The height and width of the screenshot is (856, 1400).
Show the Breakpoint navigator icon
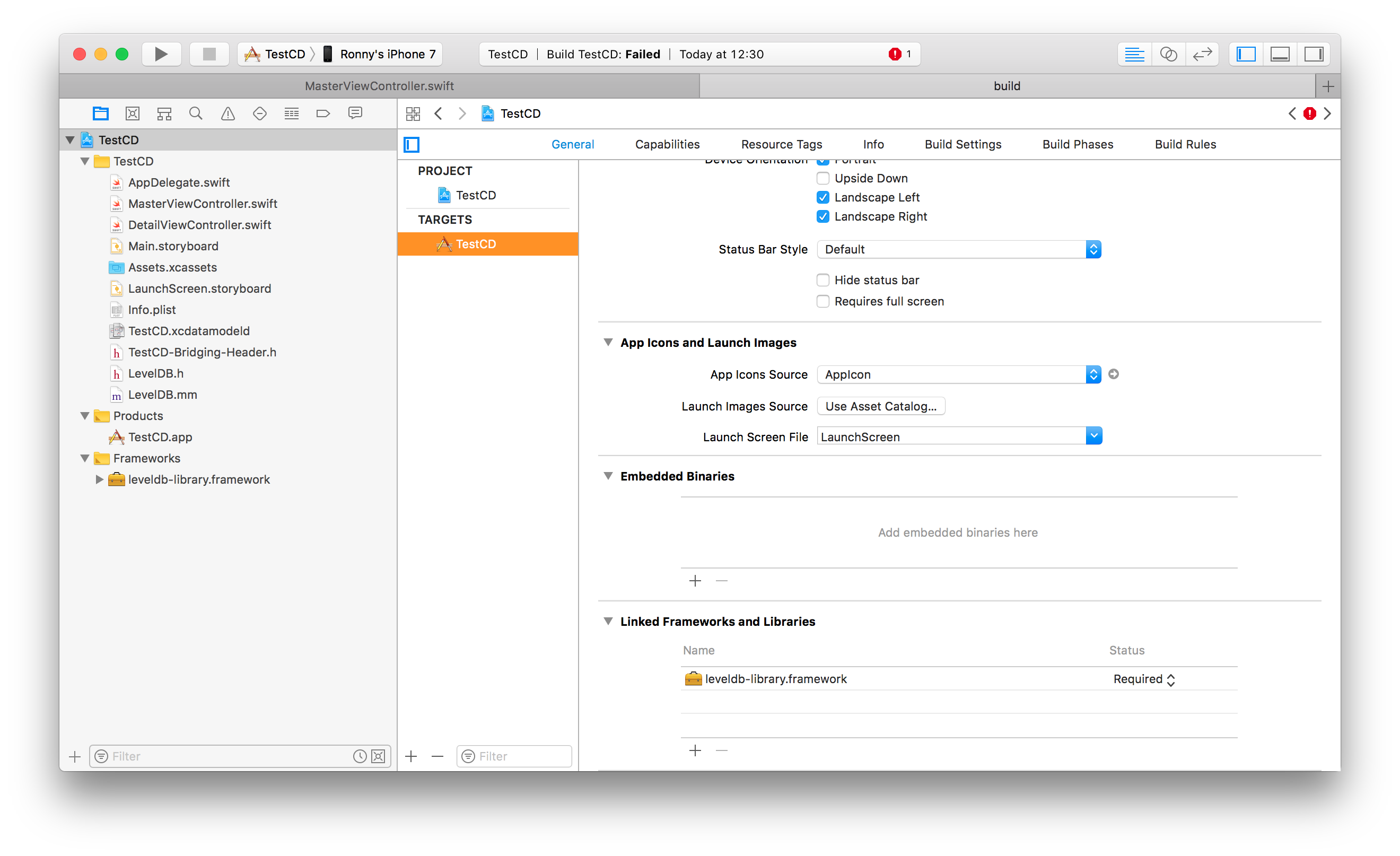click(323, 113)
